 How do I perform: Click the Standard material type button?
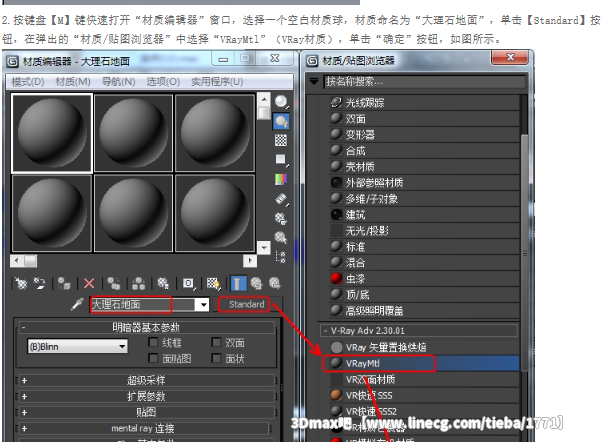point(246,304)
